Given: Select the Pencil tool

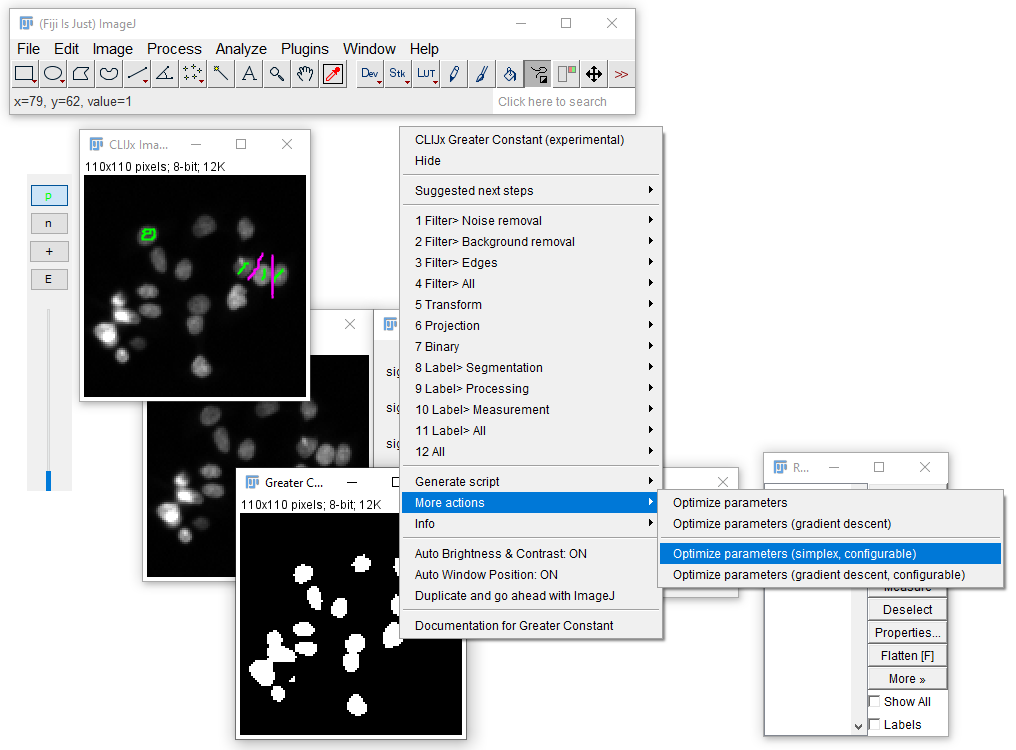Looking at the screenshot, I should tap(454, 74).
